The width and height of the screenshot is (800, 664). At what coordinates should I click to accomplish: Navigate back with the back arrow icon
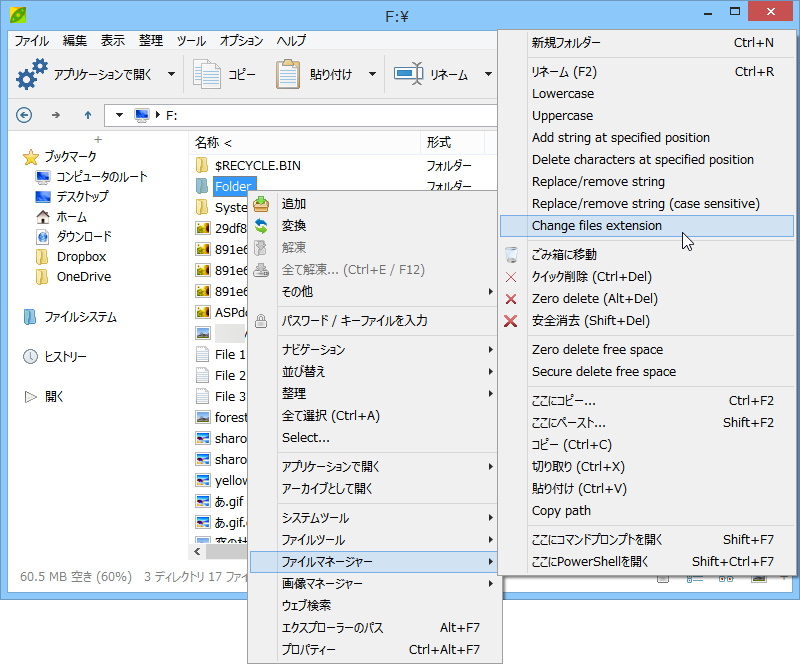[23, 114]
